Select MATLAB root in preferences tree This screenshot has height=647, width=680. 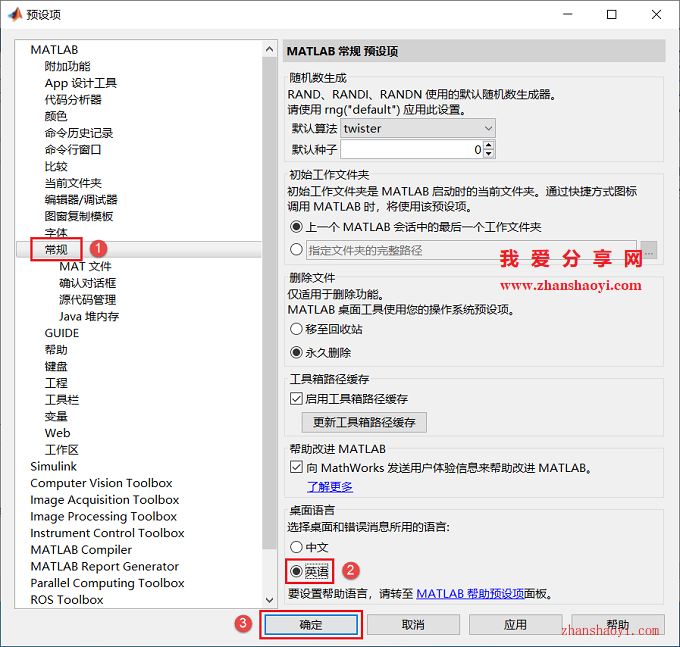[54, 50]
